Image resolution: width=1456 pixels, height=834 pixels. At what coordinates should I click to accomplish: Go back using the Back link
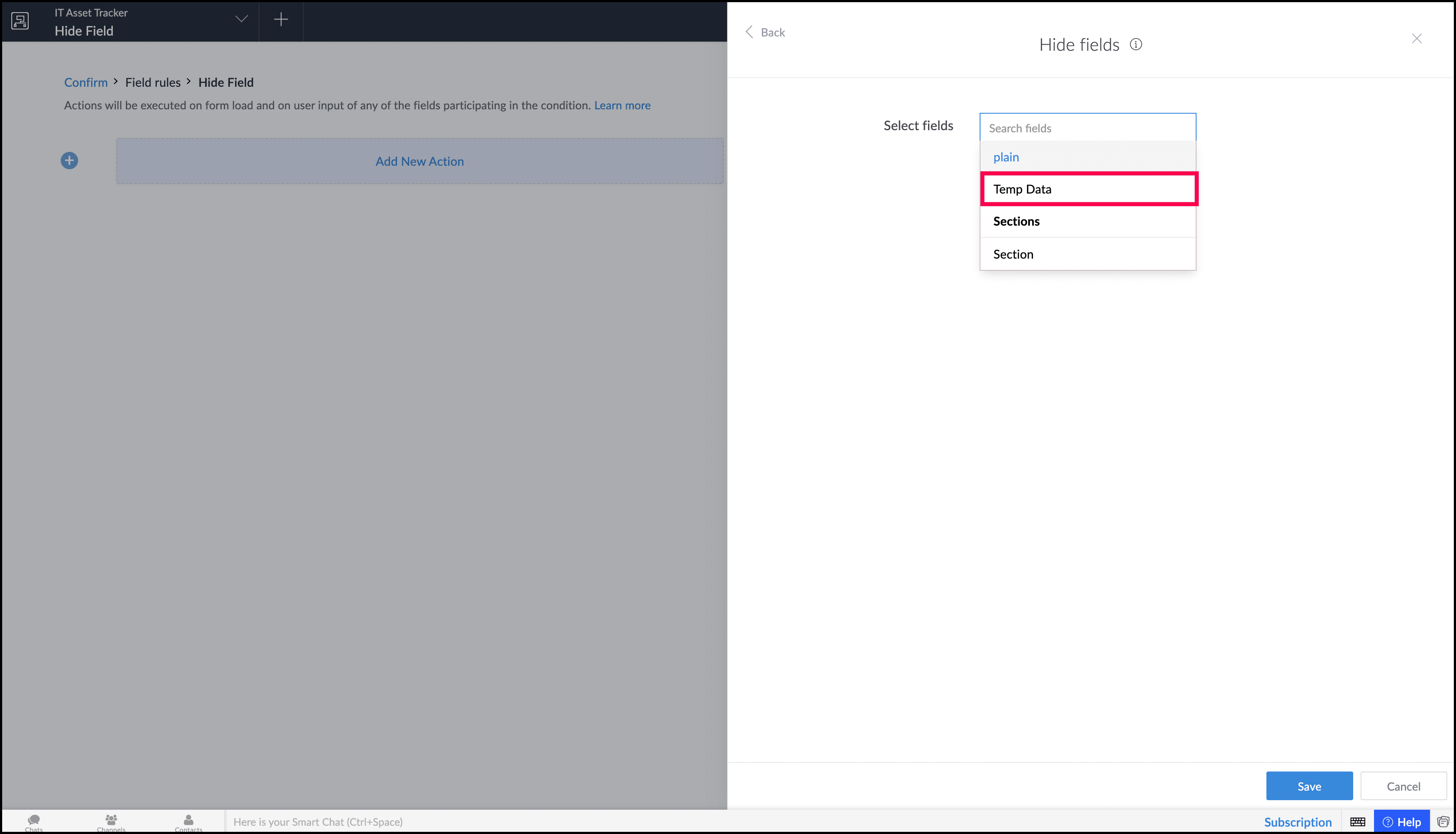tap(765, 33)
